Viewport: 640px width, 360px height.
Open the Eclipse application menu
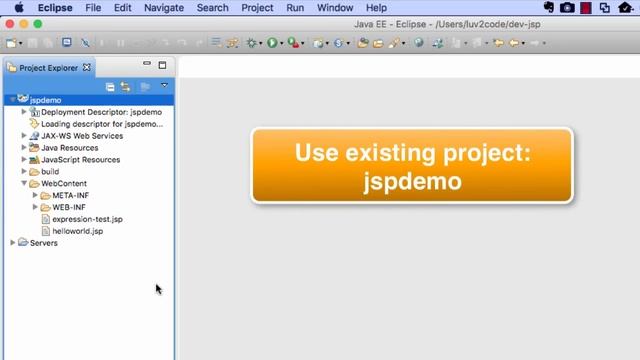[x=55, y=8]
